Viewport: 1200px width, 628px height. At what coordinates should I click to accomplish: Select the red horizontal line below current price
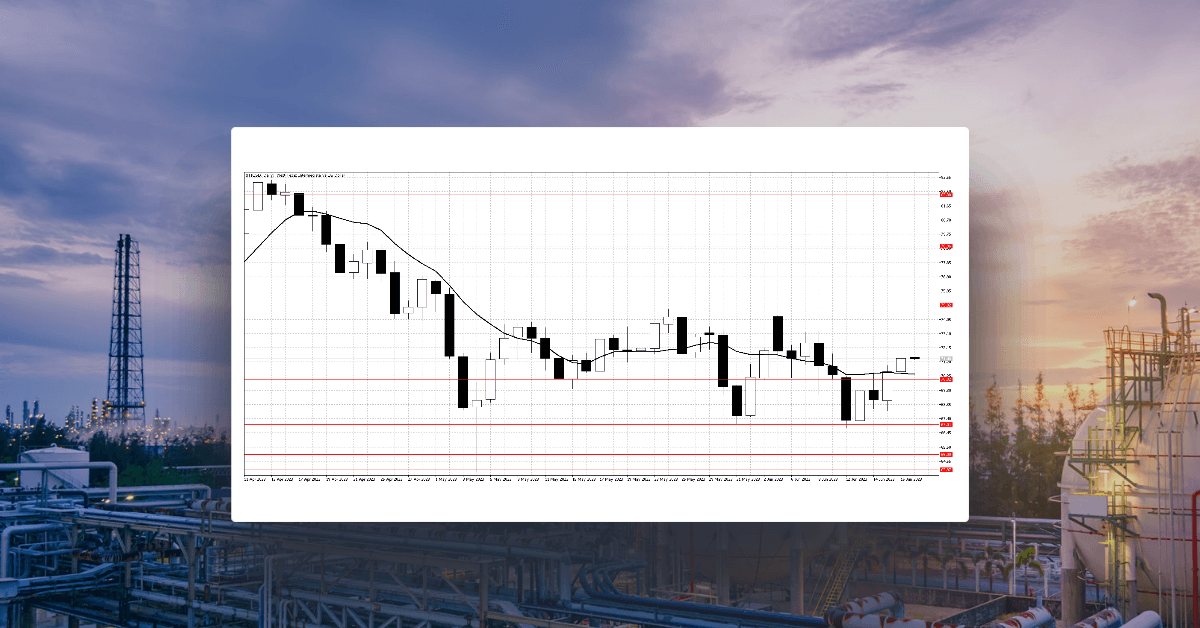[600, 423]
